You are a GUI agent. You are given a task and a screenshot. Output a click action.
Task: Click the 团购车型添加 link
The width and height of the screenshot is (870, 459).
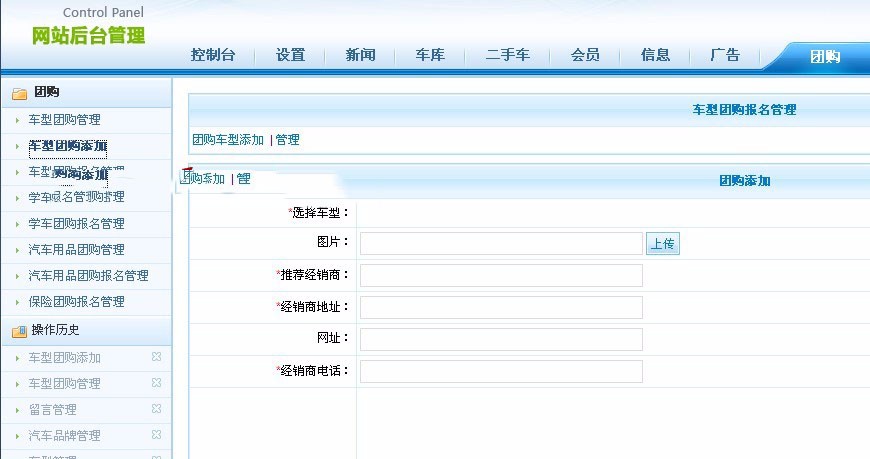228,140
